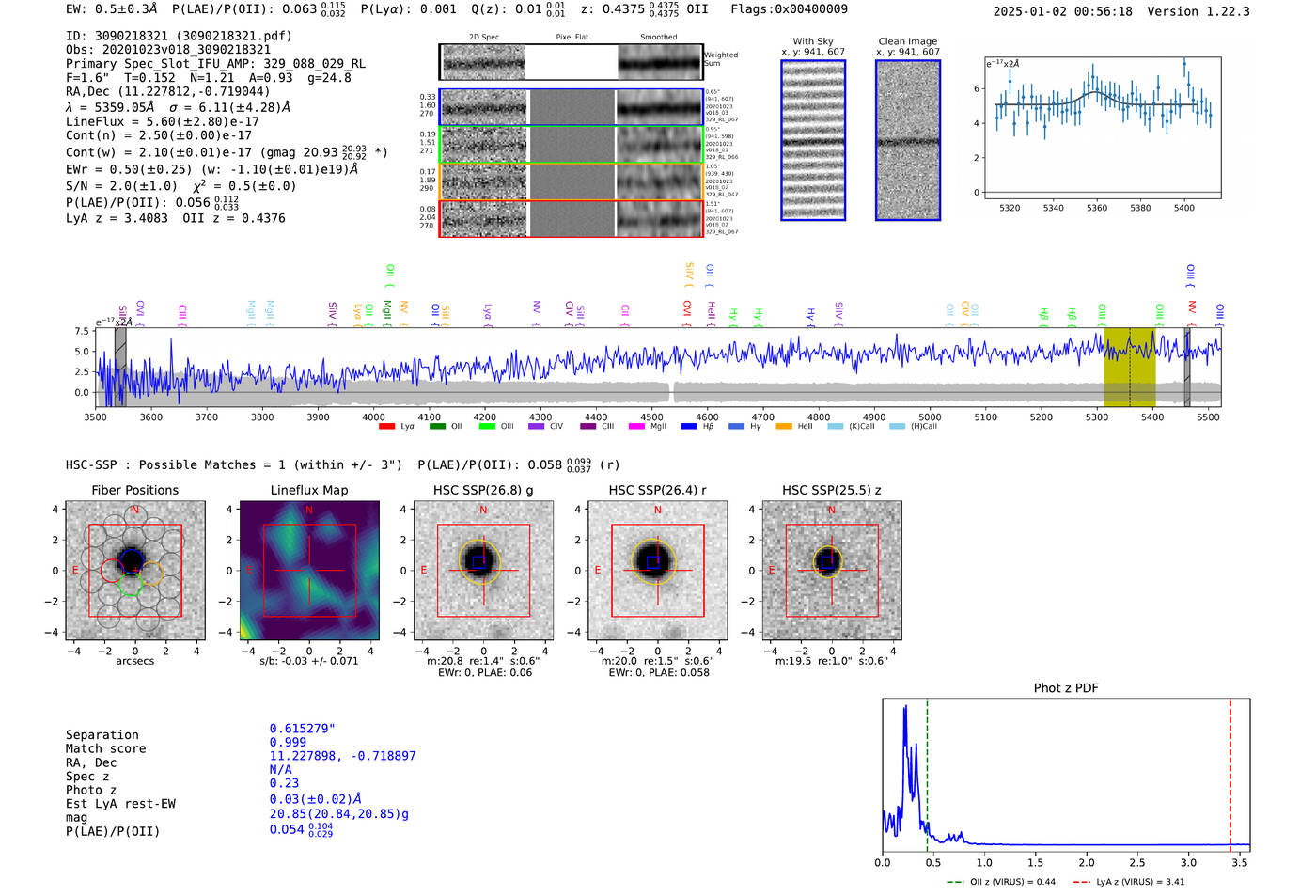Select the HSC SSP(25.5) z cutout
Viewport: 1316px width, 896px height.
(831, 571)
